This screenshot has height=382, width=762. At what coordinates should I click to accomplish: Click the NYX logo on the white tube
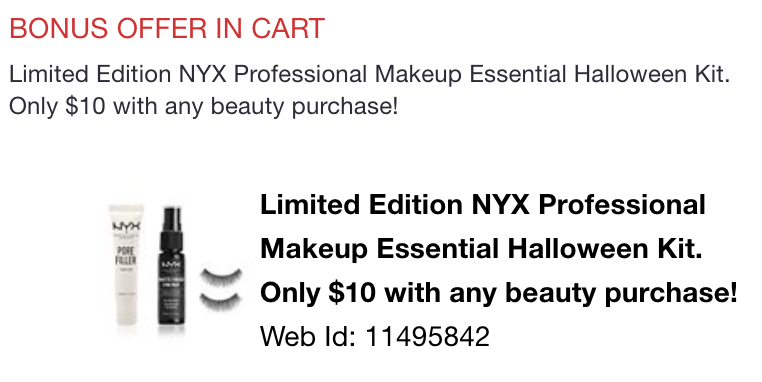pos(126,226)
